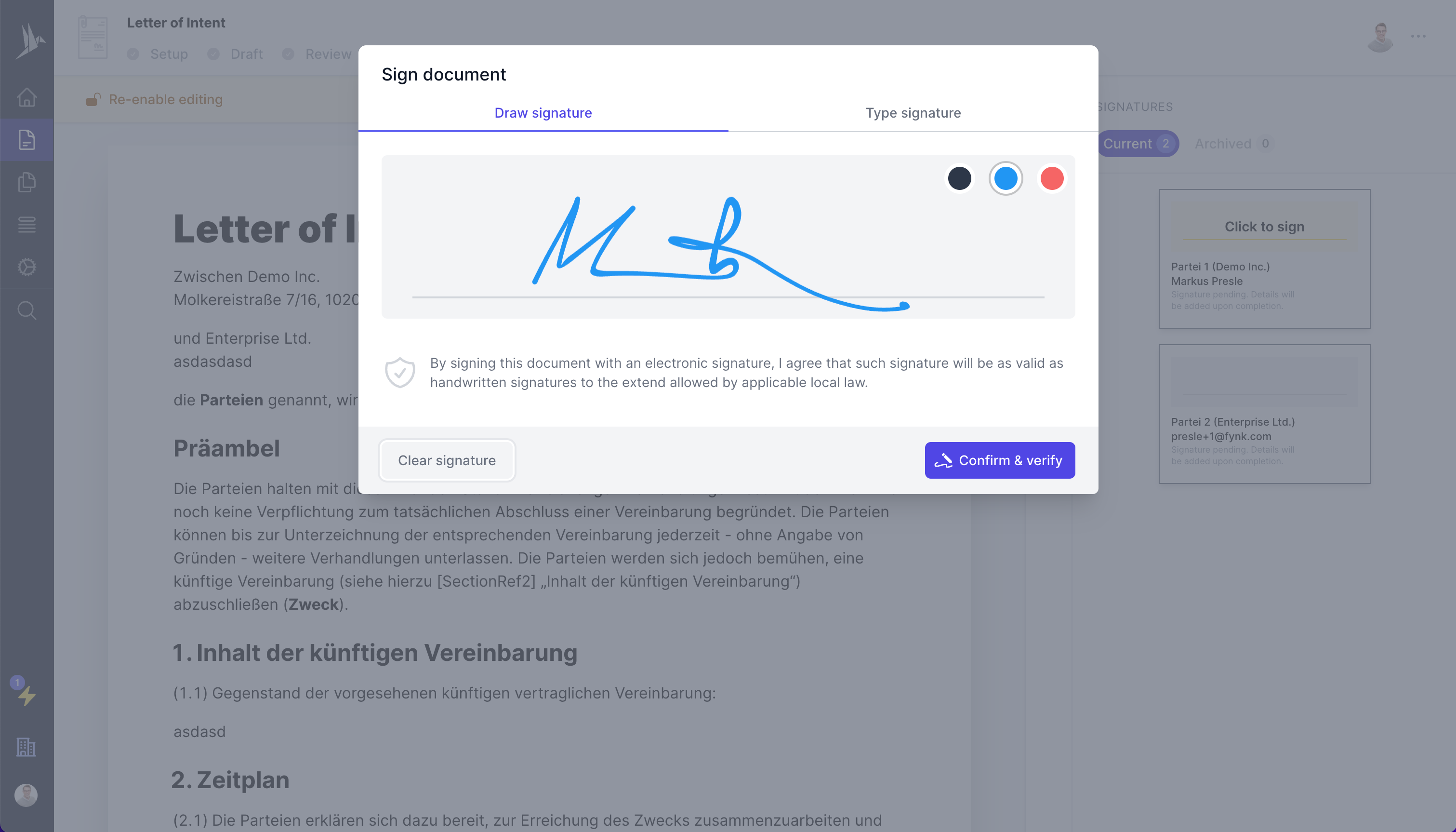Click Clear signature button
This screenshot has width=1456, height=832.
coord(447,460)
